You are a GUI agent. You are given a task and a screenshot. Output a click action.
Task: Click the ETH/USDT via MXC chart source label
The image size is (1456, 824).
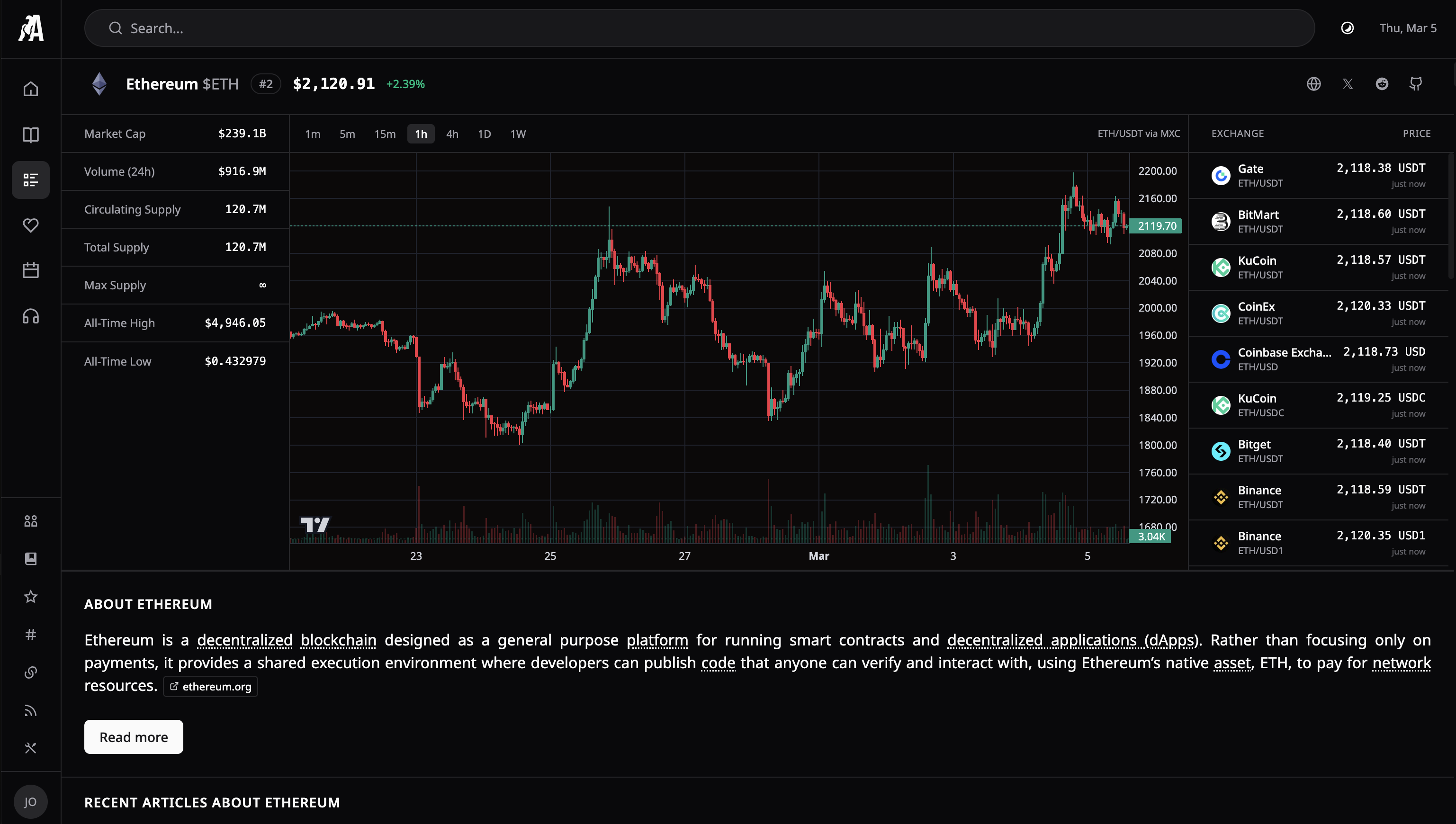tap(1139, 134)
